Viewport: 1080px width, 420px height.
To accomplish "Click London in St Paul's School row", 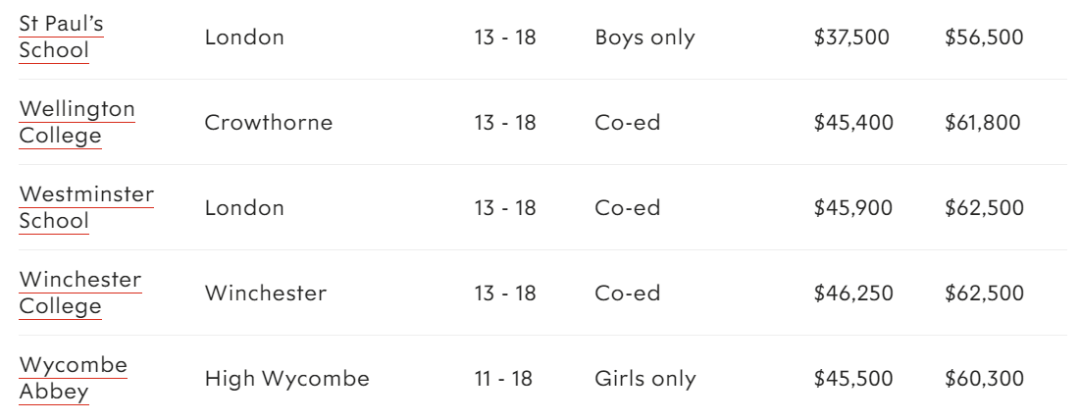I will 245,37.
